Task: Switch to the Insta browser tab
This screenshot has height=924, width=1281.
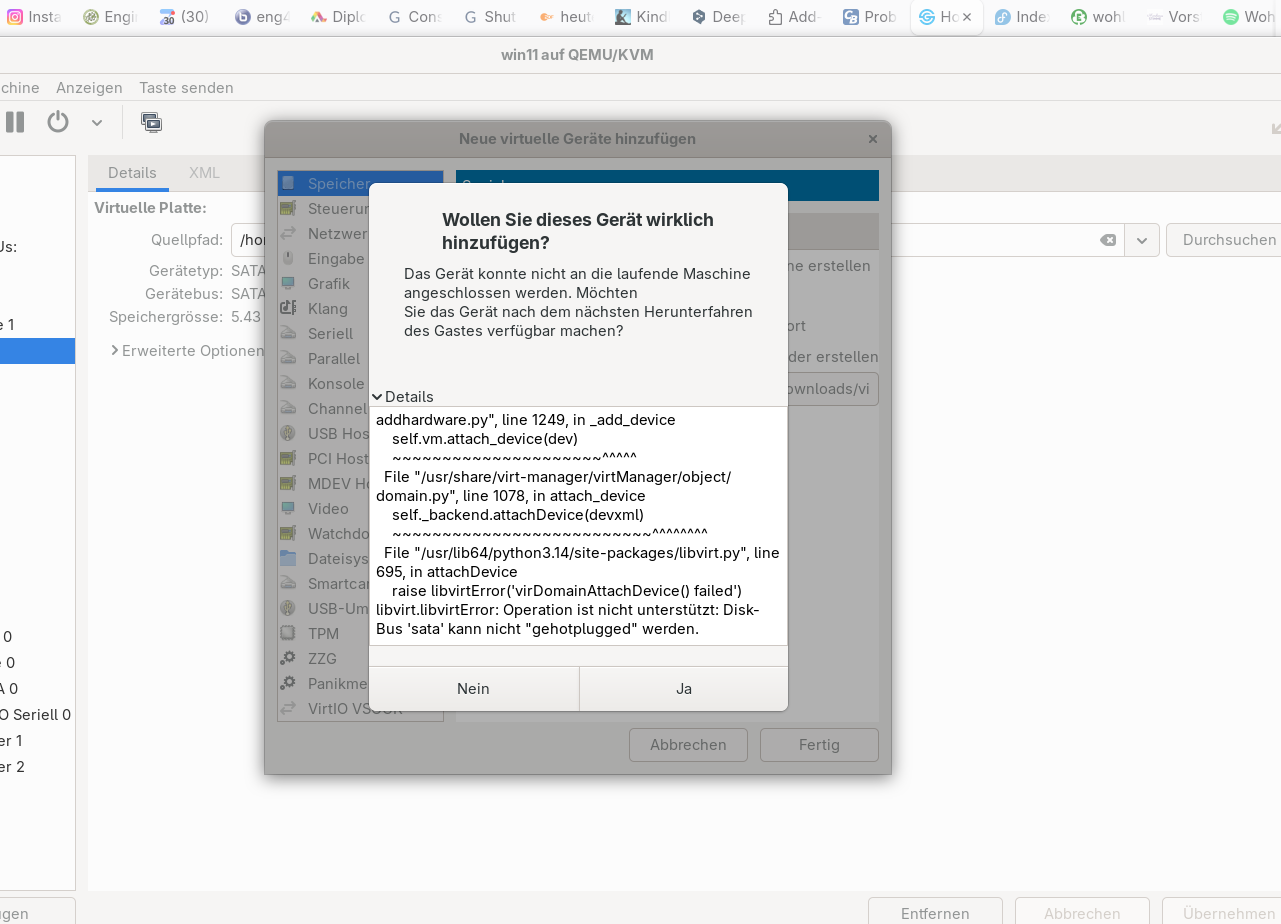Action: 36,17
